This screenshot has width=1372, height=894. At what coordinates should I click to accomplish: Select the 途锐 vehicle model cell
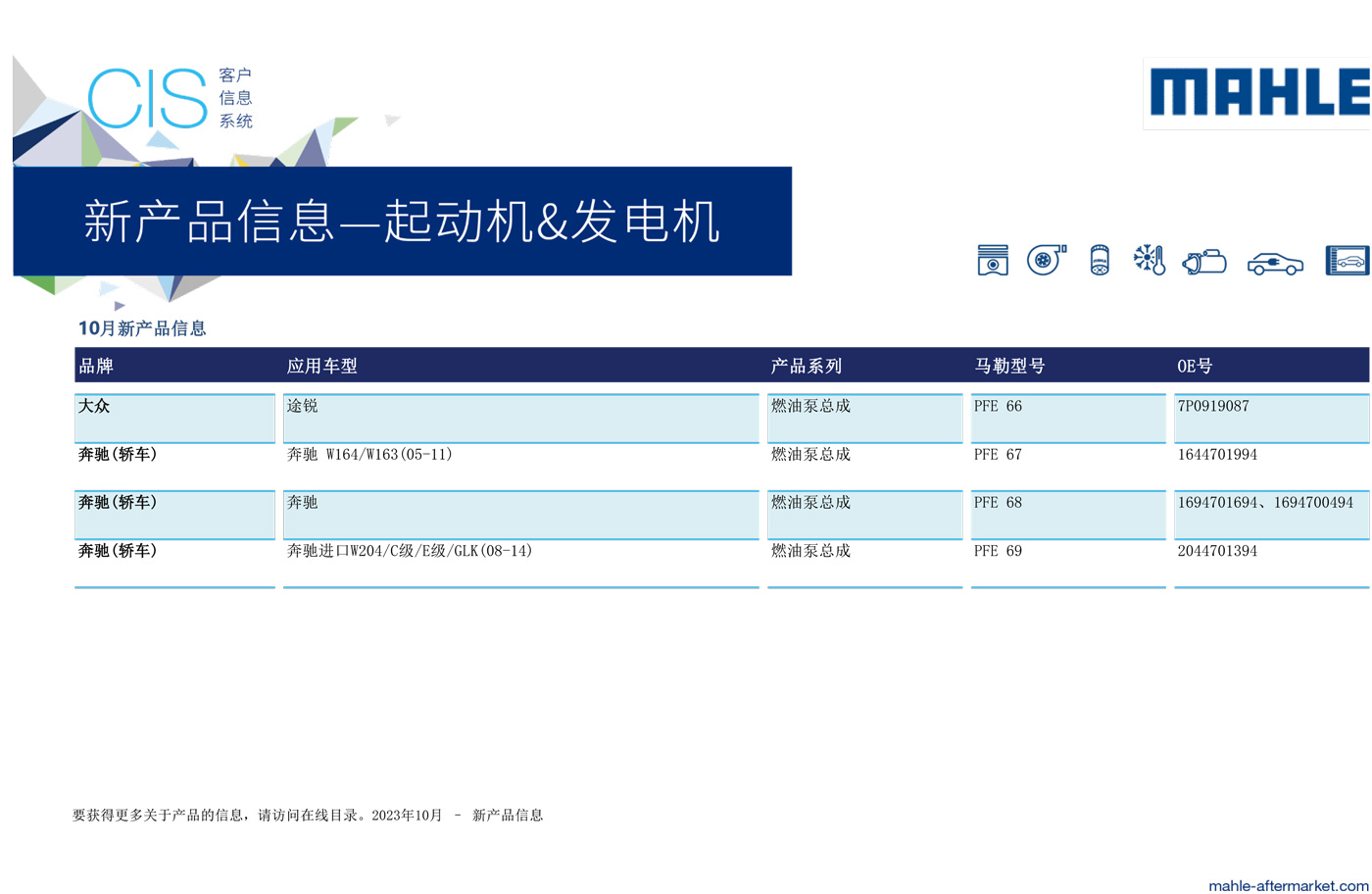click(x=520, y=419)
